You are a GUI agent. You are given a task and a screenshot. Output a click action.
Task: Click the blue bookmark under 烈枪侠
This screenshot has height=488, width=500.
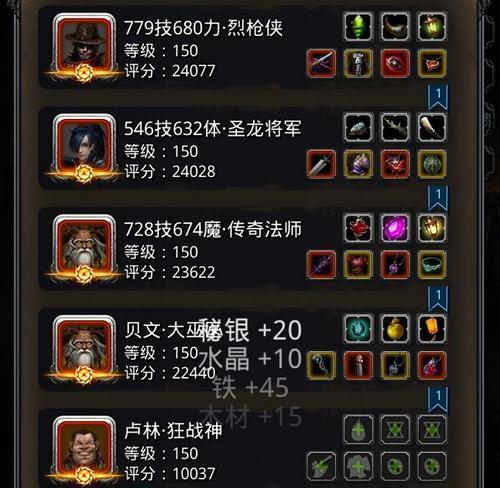point(438,97)
